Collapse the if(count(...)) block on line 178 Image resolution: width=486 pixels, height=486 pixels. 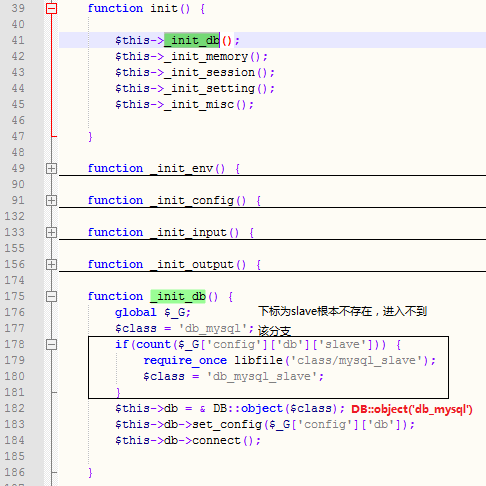pyautogui.click(x=51, y=344)
